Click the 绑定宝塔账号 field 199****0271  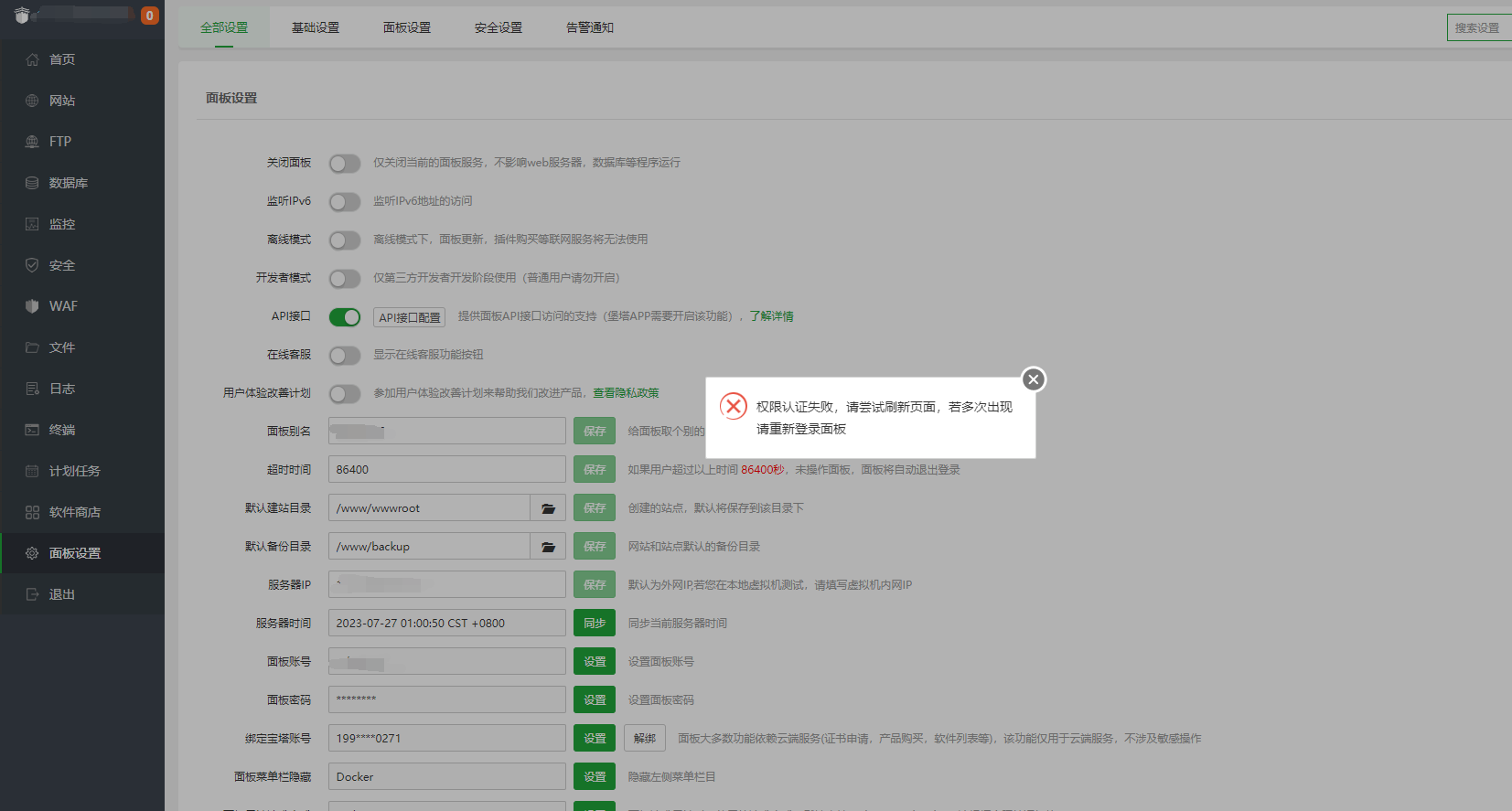tap(447, 738)
